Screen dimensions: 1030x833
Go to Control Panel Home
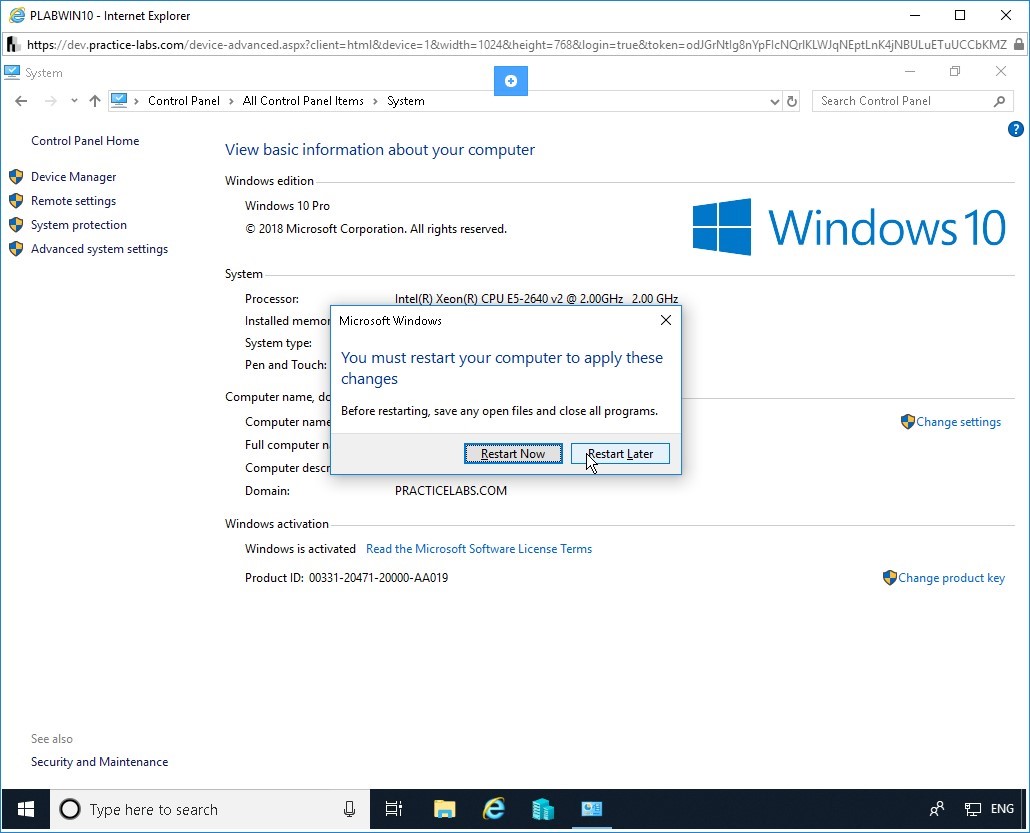click(85, 141)
